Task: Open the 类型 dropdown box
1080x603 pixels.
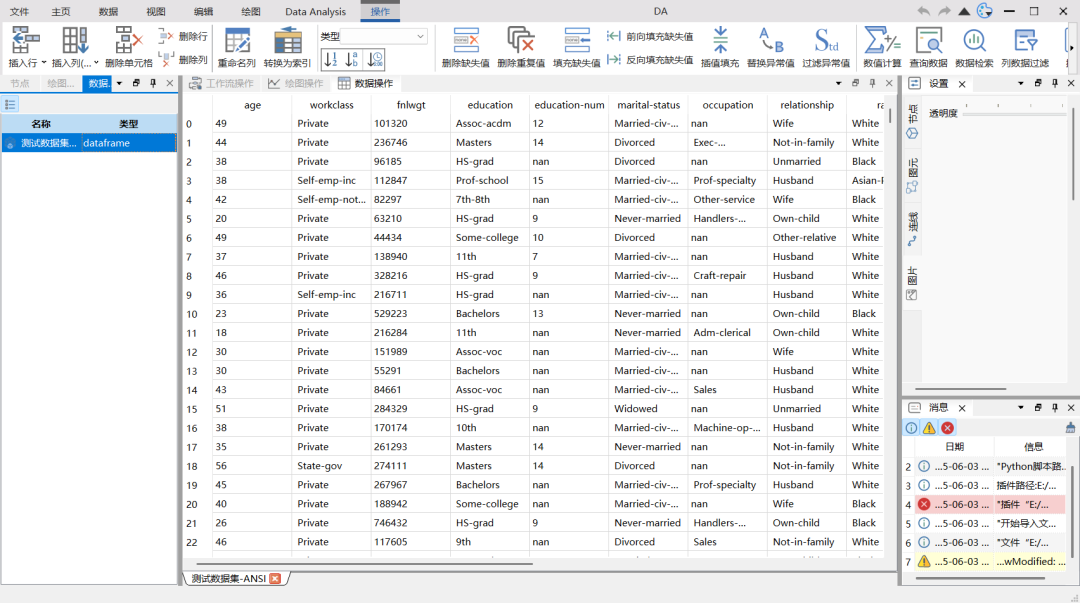Action: (x=384, y=37)
